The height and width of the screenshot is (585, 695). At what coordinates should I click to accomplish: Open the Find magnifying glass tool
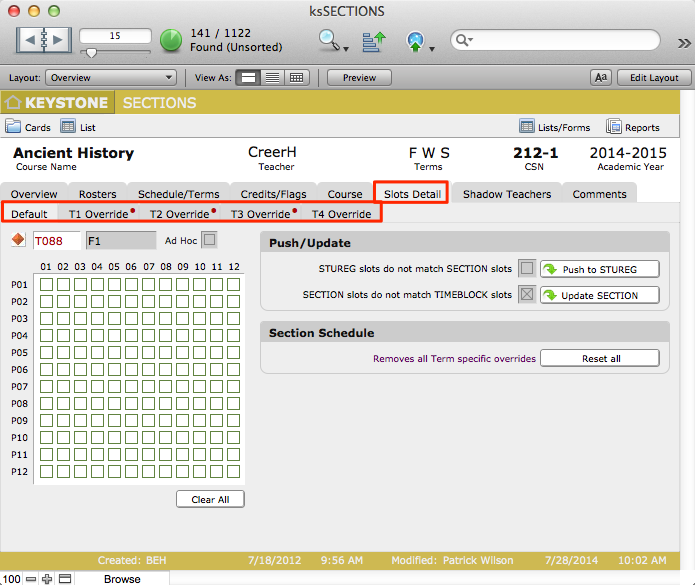click(x=329, y=40)
